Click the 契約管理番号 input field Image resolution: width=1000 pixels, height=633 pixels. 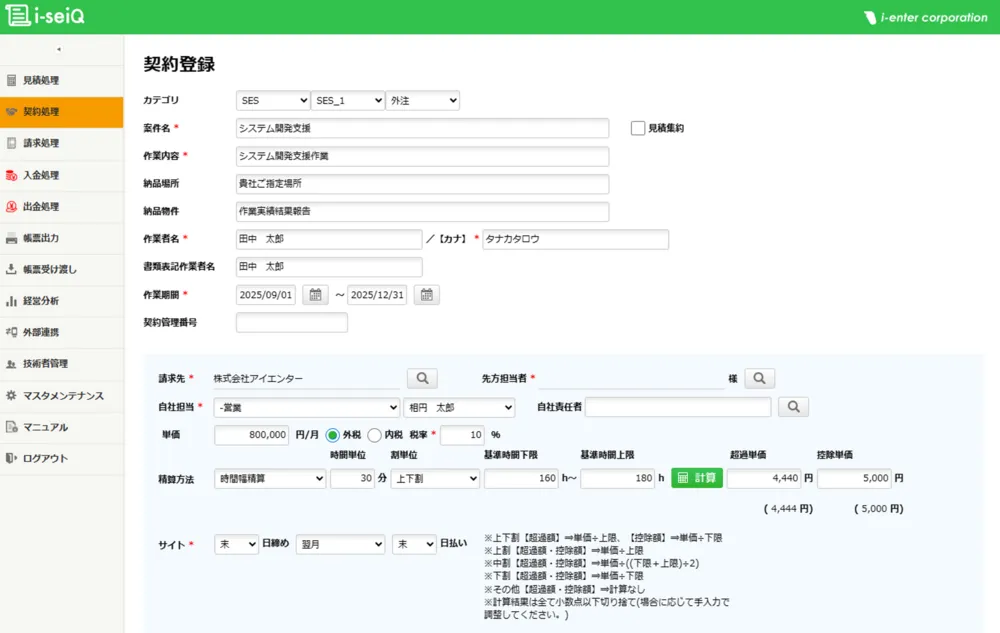pyautogui.click(x=290, y=322)
